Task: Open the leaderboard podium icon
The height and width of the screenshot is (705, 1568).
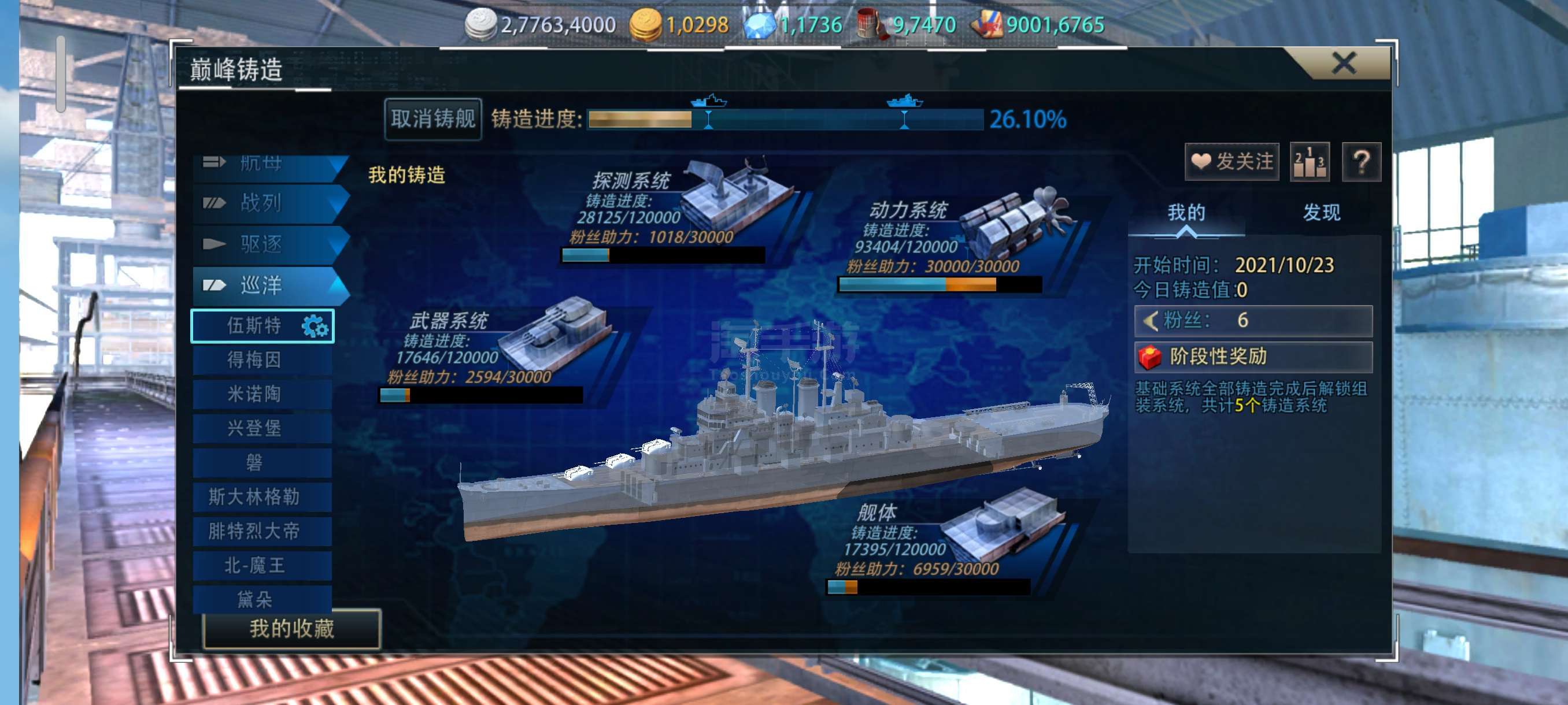Action: (x=1310, y=162)
